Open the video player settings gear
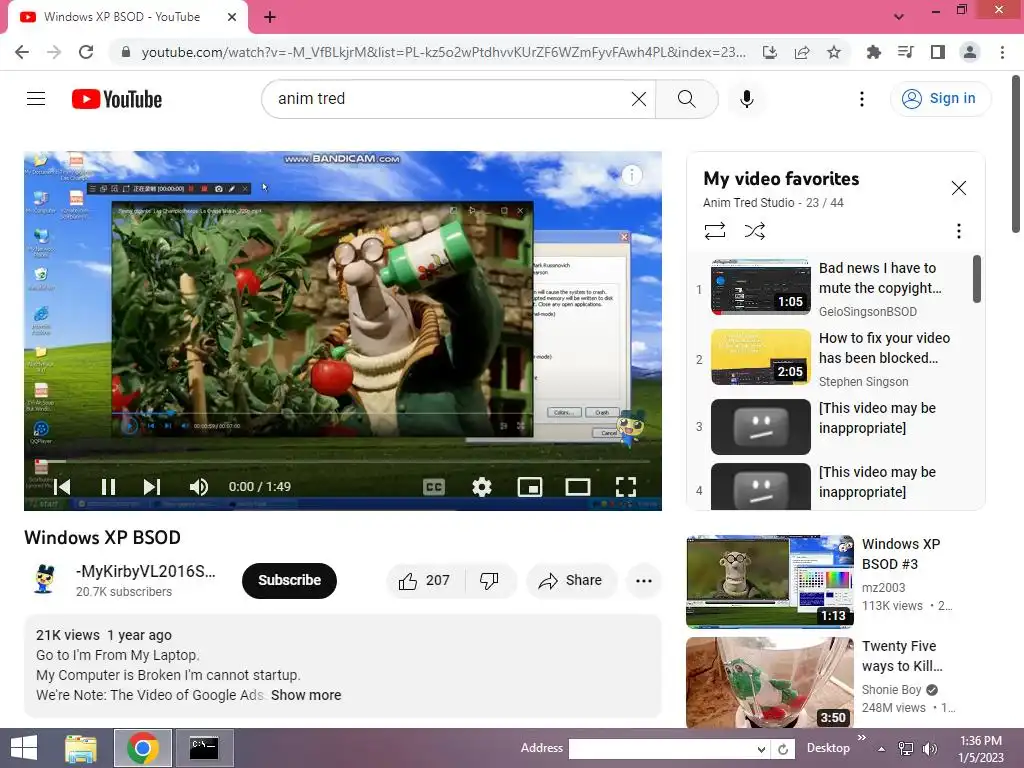This screenshot has height=768, width=1024. pyautogui.click(x=482, y=487)
